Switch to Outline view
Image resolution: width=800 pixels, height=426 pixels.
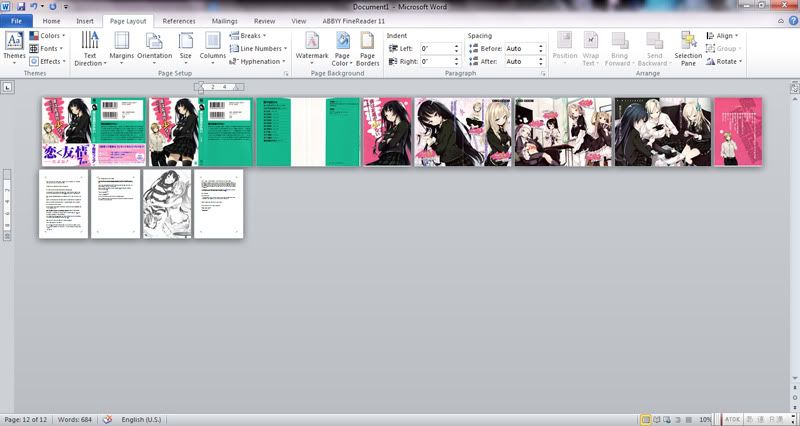[677, 419]
